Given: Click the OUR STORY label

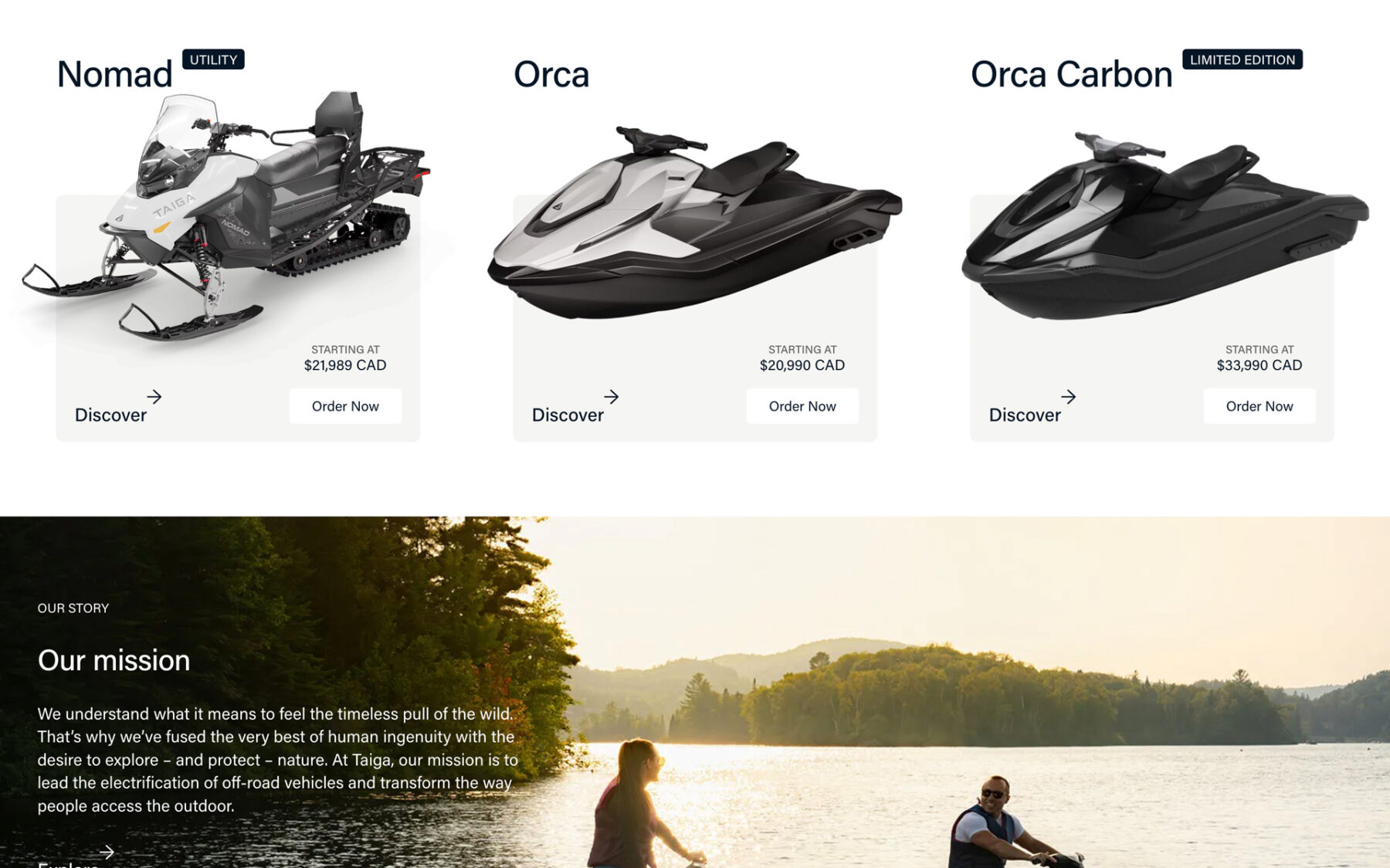Looking at the screenshot, I should click(73, 608).
